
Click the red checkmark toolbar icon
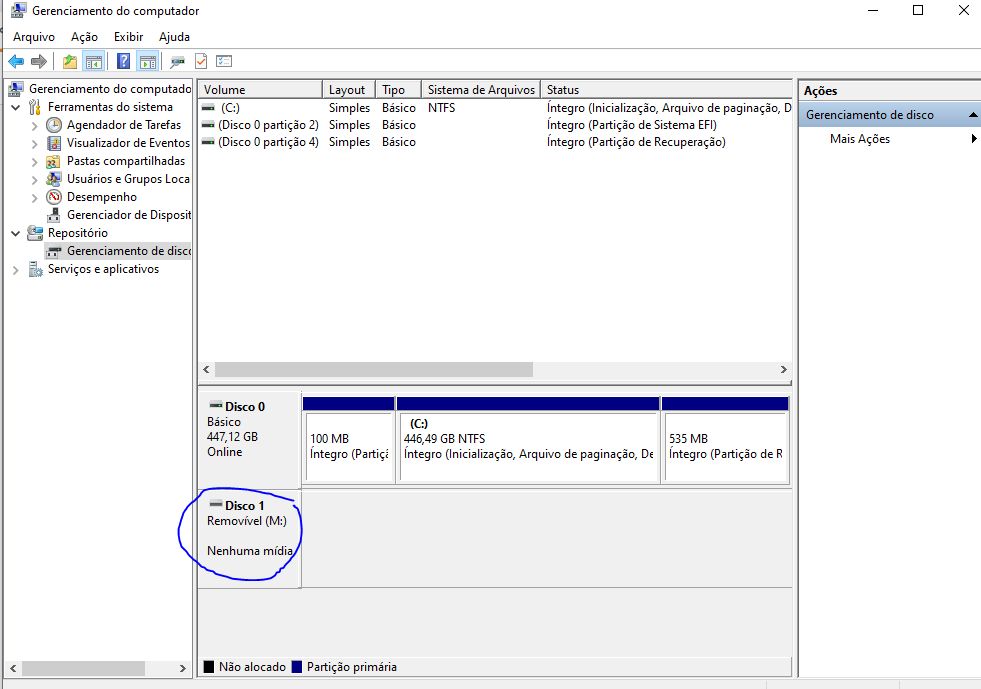click(x=201, y=61)
